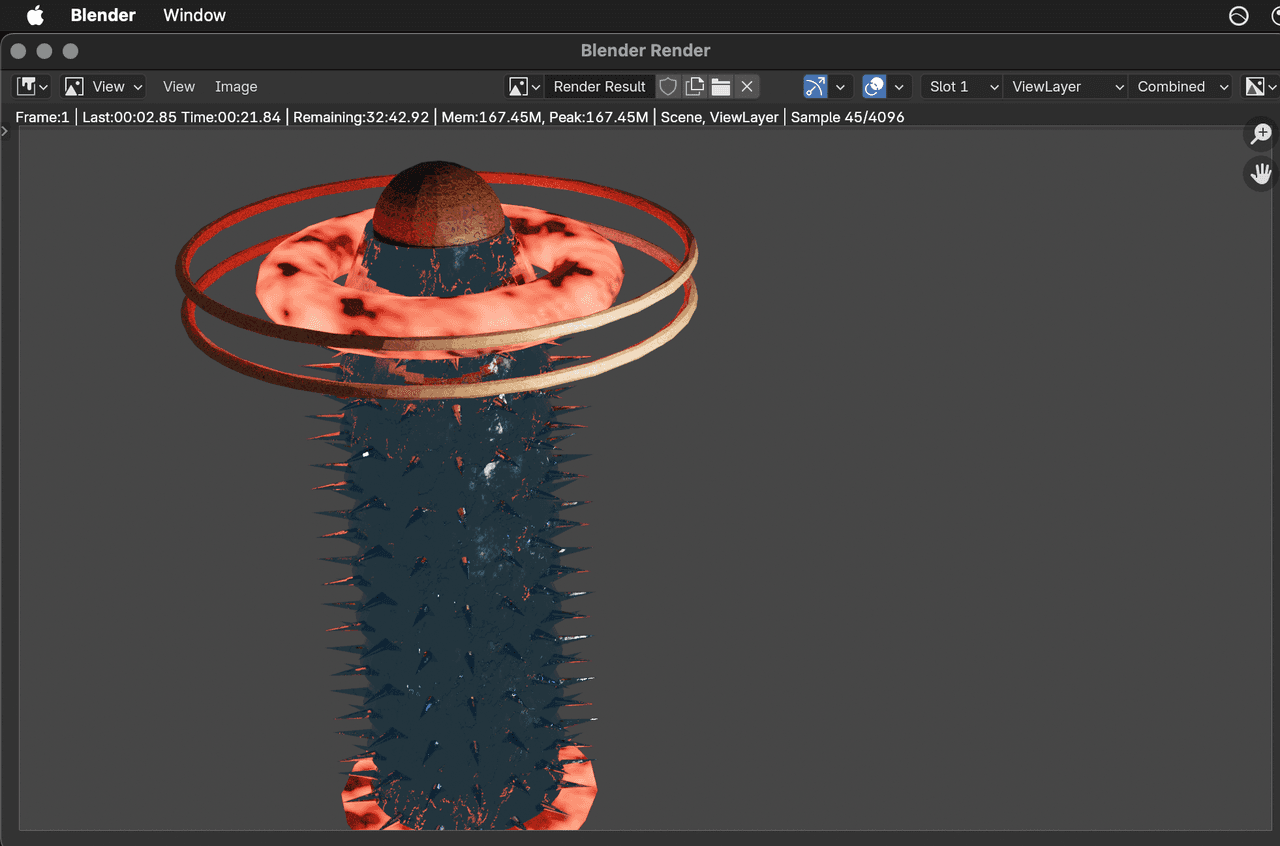Screen dimensions: 1280x846
Task: Unlink Render Result with X icon
Action: [x=747, y=87]
